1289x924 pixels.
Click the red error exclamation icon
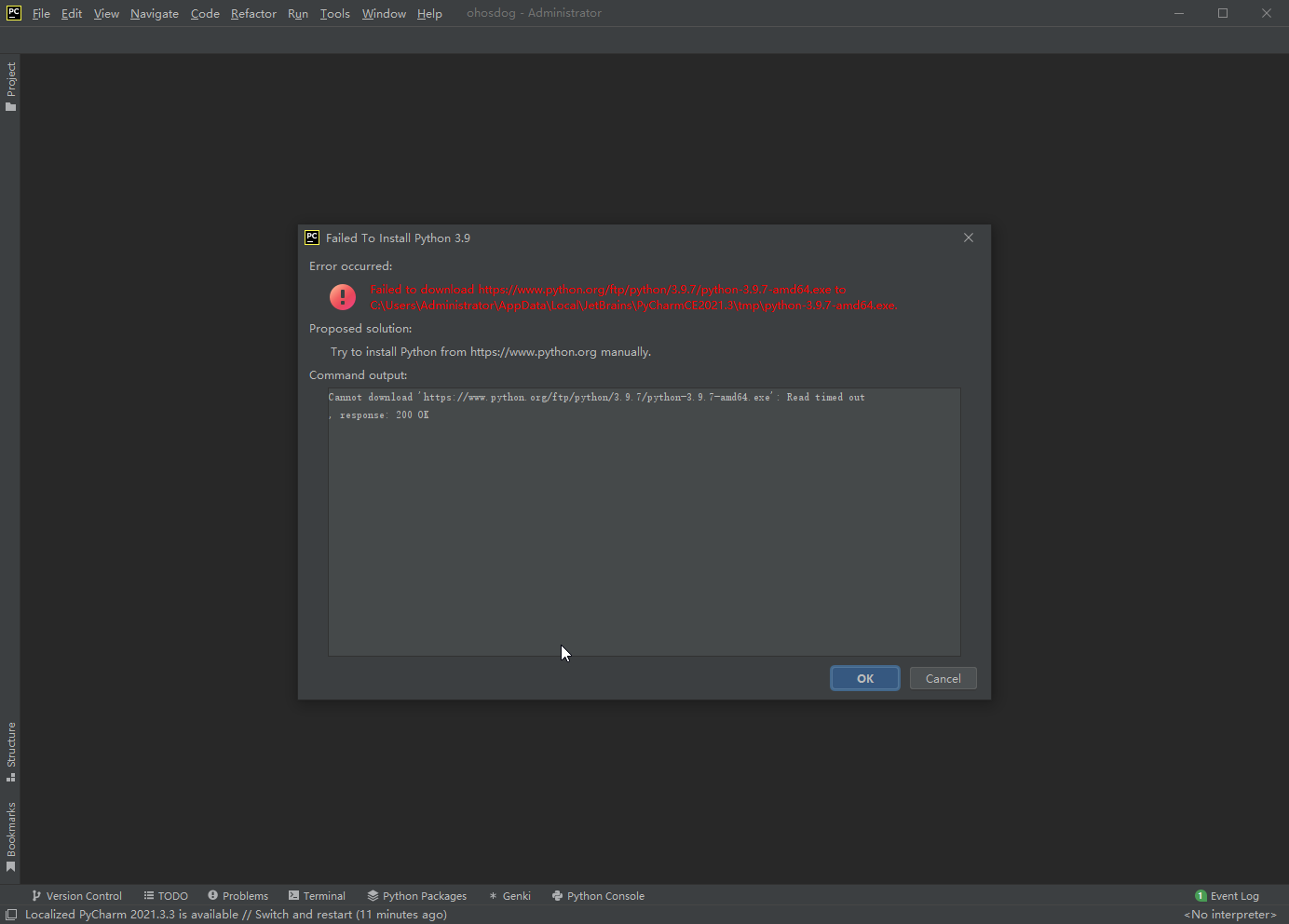coord(343,297)
